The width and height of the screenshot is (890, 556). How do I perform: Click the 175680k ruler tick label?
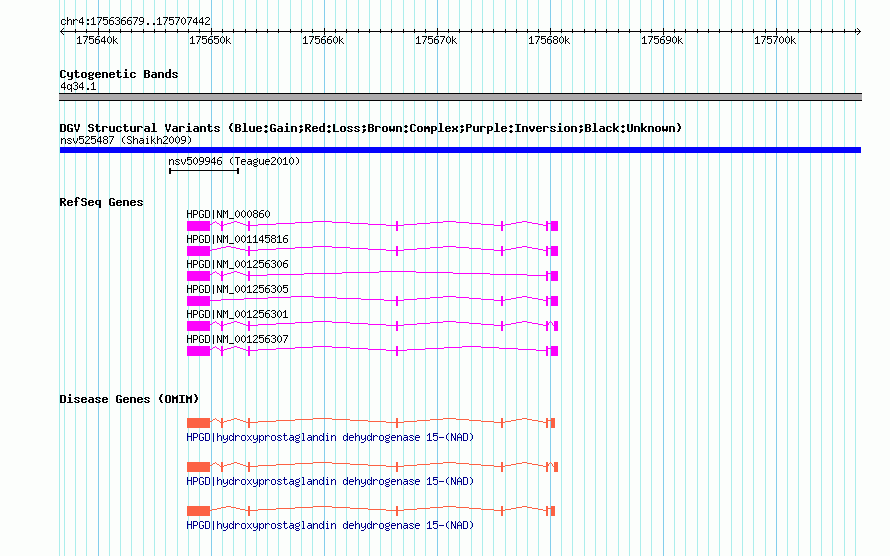coord(549,40)
